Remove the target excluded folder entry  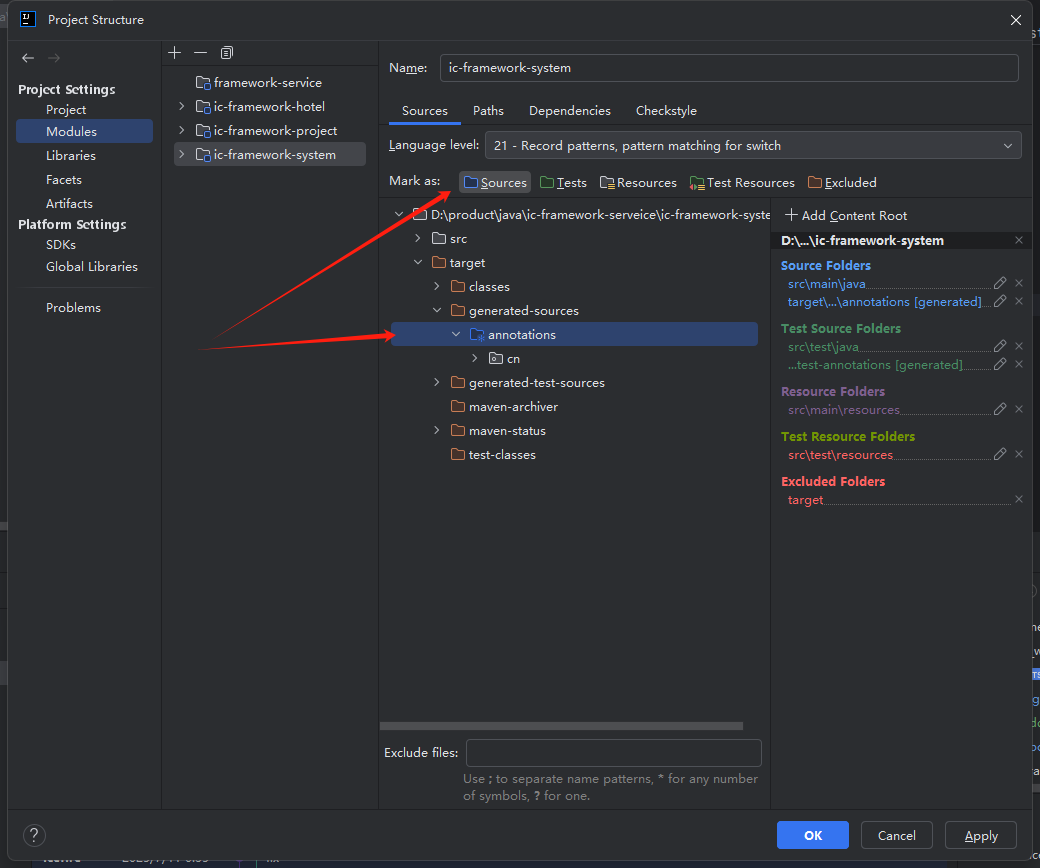(x=1019, y=500)
